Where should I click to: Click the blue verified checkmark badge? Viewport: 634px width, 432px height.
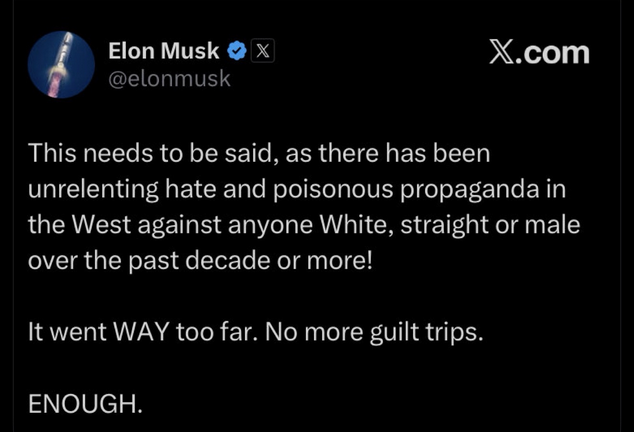coord(237,51)
